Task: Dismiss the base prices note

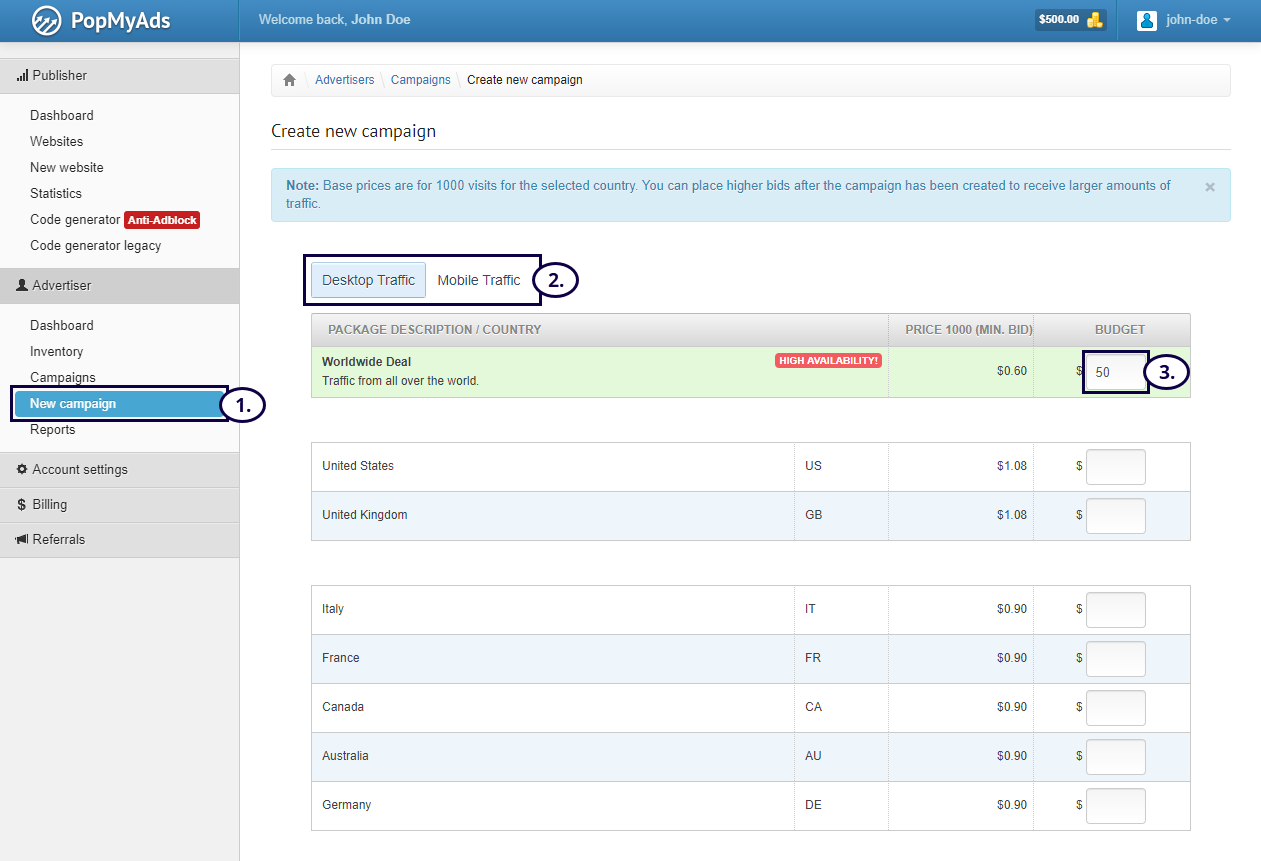Action: [x=1210, y=187]
